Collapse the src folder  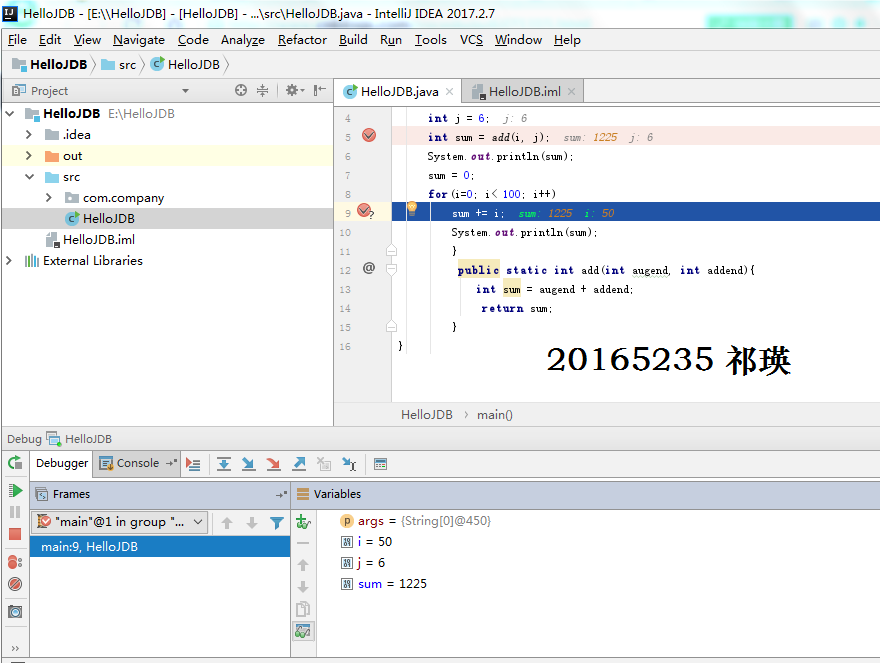coord(29,177)
